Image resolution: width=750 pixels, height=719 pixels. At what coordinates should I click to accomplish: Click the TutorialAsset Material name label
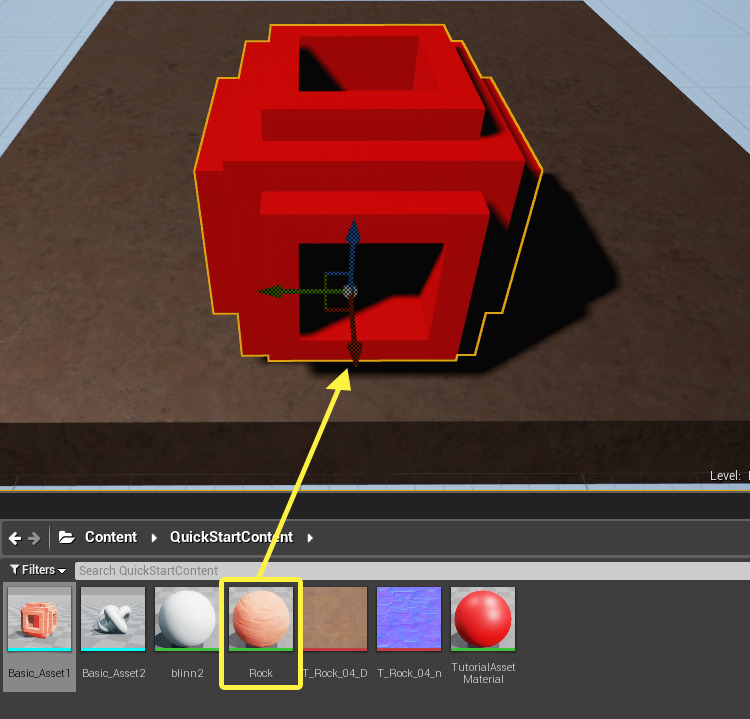coord(483,673)
